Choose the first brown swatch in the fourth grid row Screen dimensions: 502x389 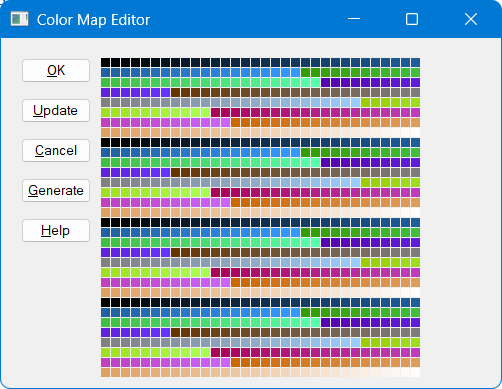tap(176, 92)
